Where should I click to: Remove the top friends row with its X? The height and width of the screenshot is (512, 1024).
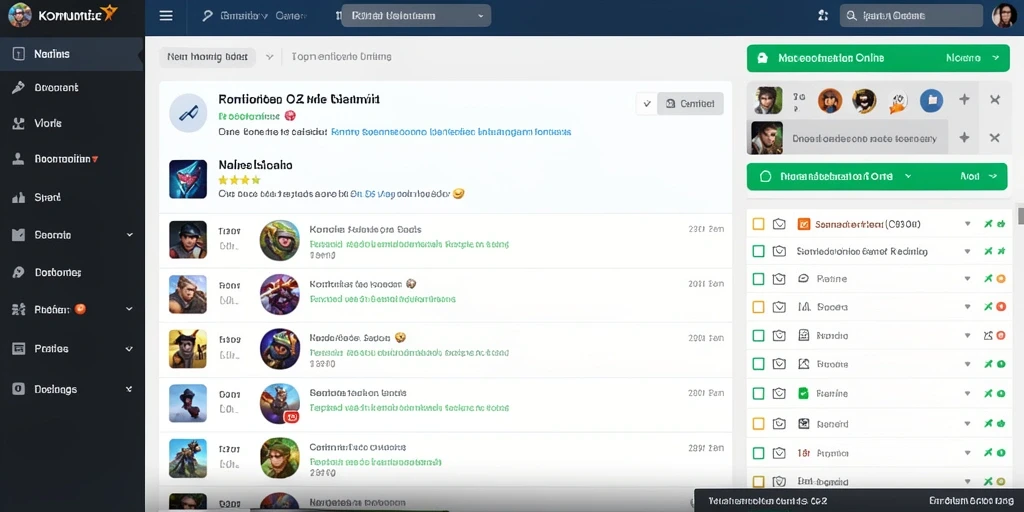[x=995, y=100]
